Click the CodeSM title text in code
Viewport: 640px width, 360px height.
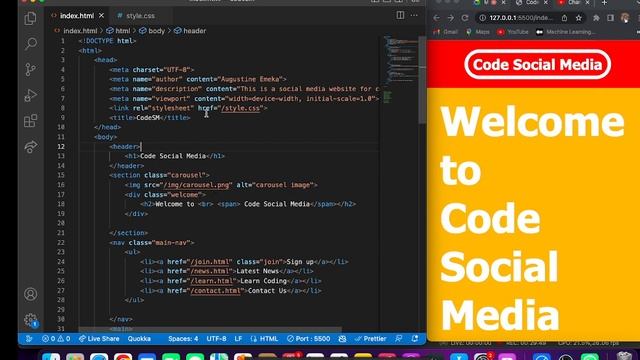[148, 118]
